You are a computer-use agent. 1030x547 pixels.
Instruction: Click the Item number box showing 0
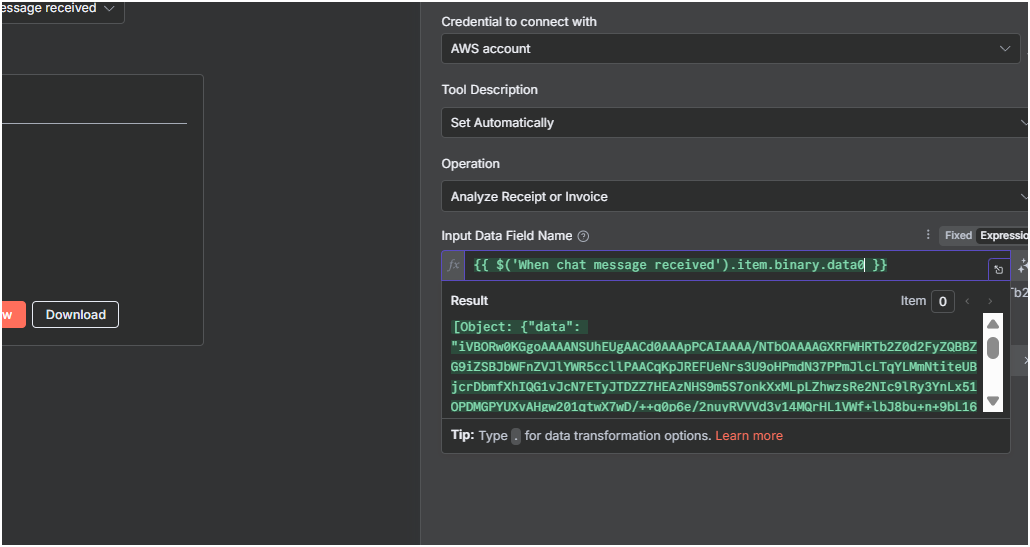coord(942,301)
